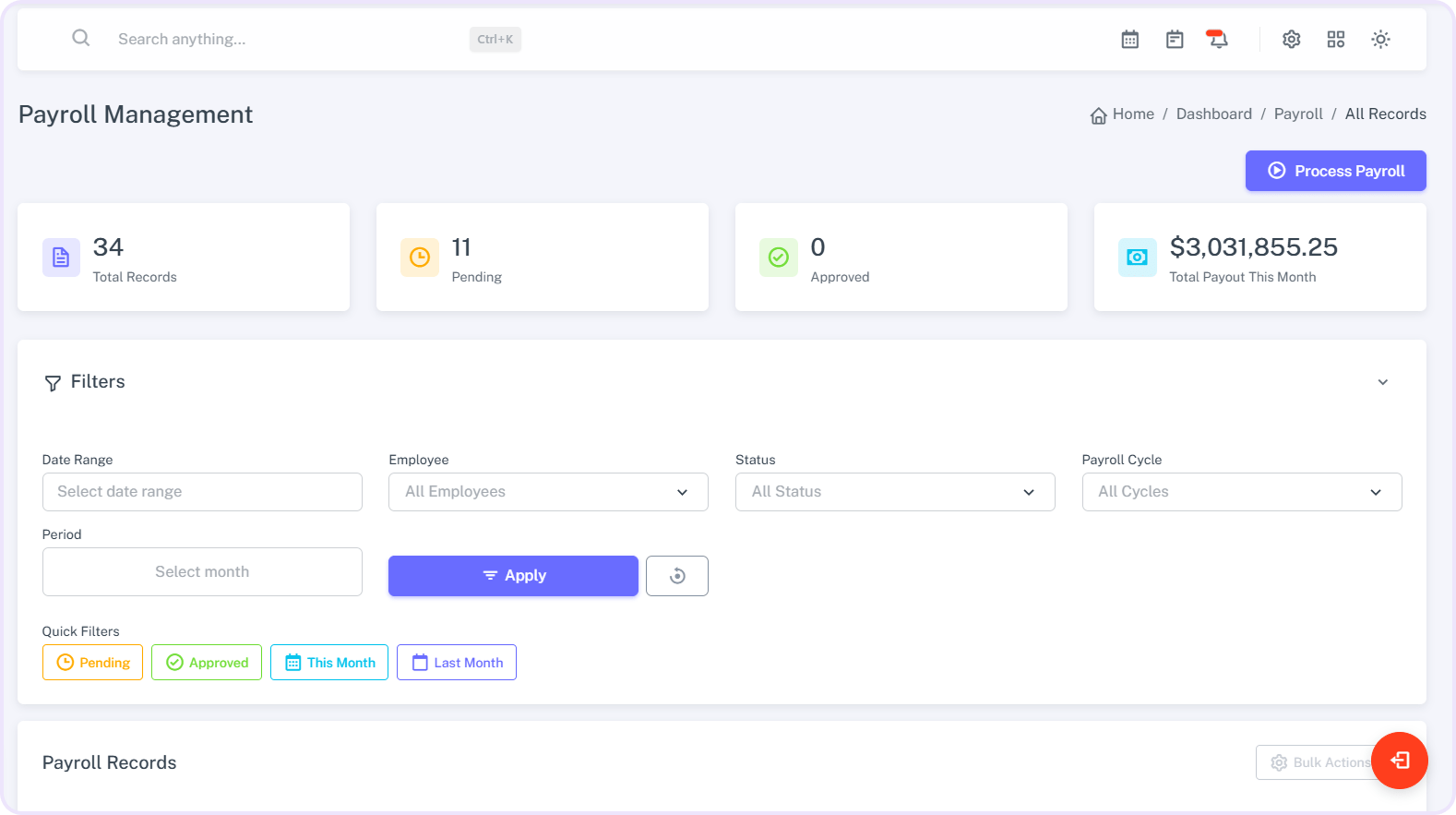Expand the All Cycles dropdown
The image size is (1456, 815).
pyautogui.click(x=1241, y=492)
